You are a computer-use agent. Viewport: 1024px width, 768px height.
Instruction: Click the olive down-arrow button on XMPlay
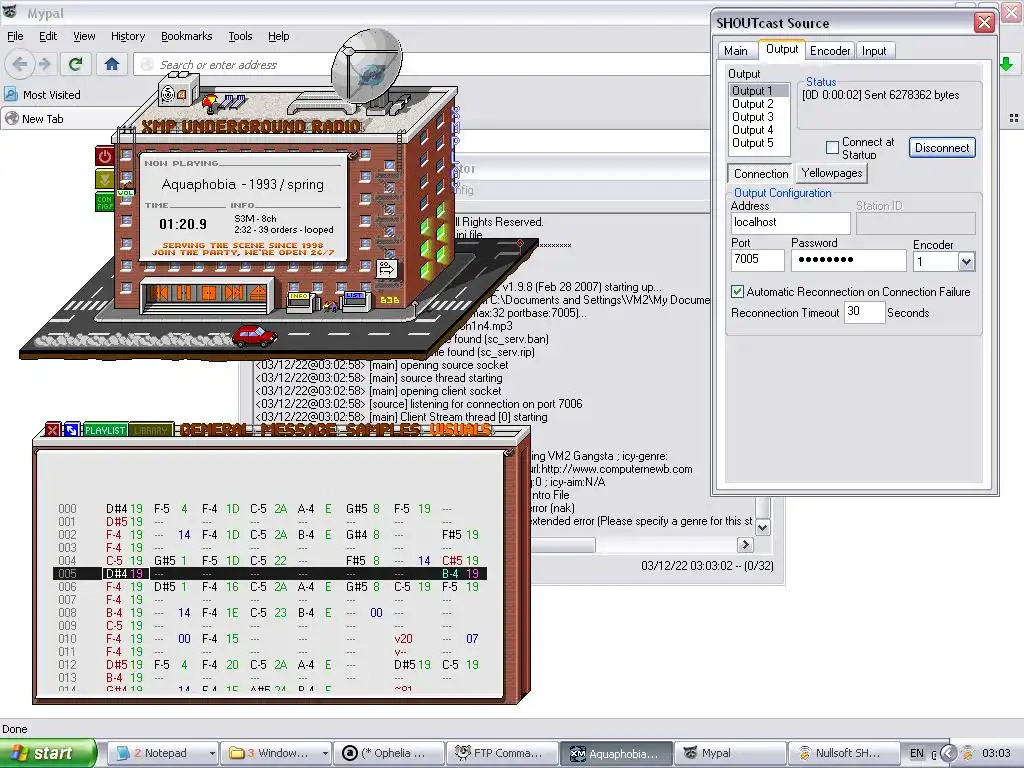click(x=104, y=178)
